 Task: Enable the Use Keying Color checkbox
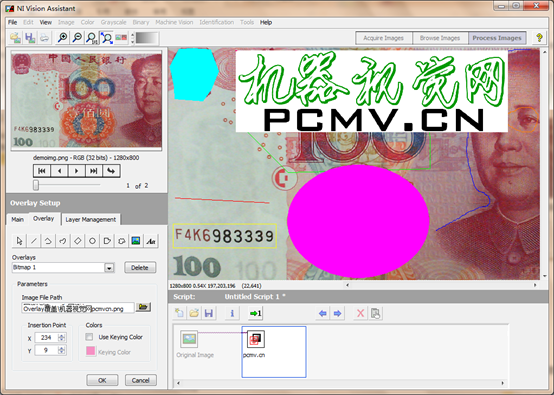coord(89,337)
